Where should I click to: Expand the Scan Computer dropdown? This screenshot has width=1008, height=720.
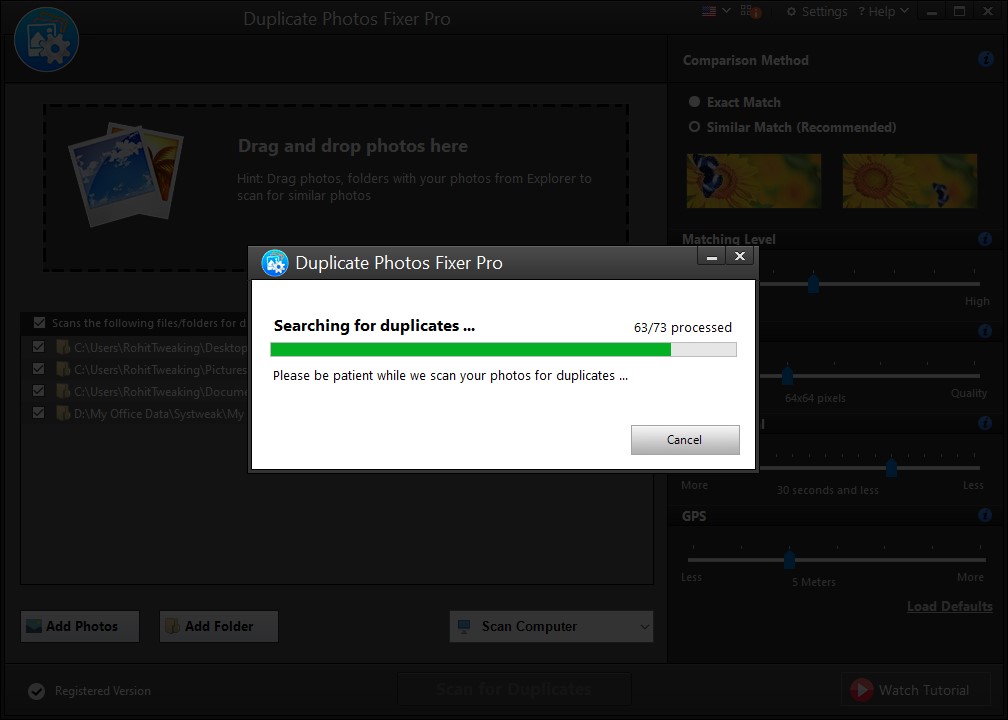(x=644, y=627)
